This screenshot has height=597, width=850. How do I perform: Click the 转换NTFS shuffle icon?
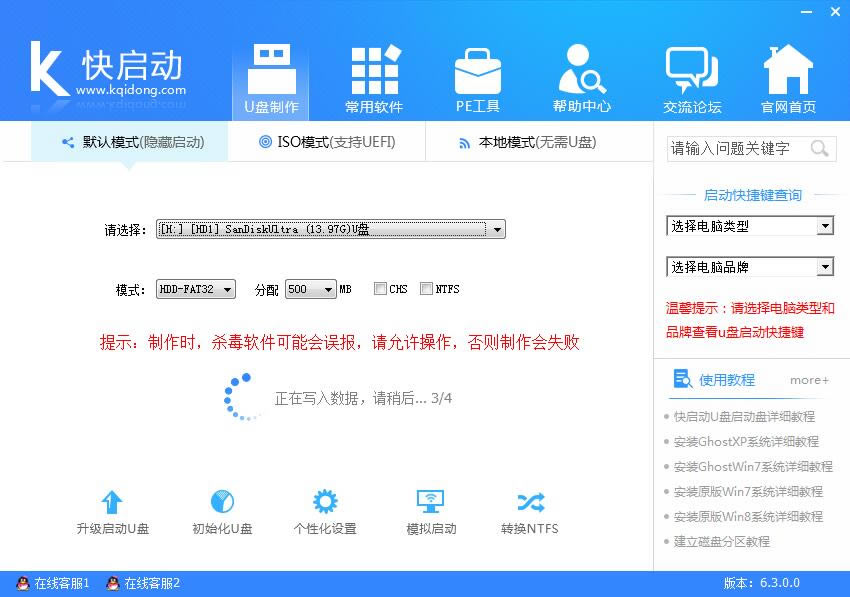[x=530, y=503]
